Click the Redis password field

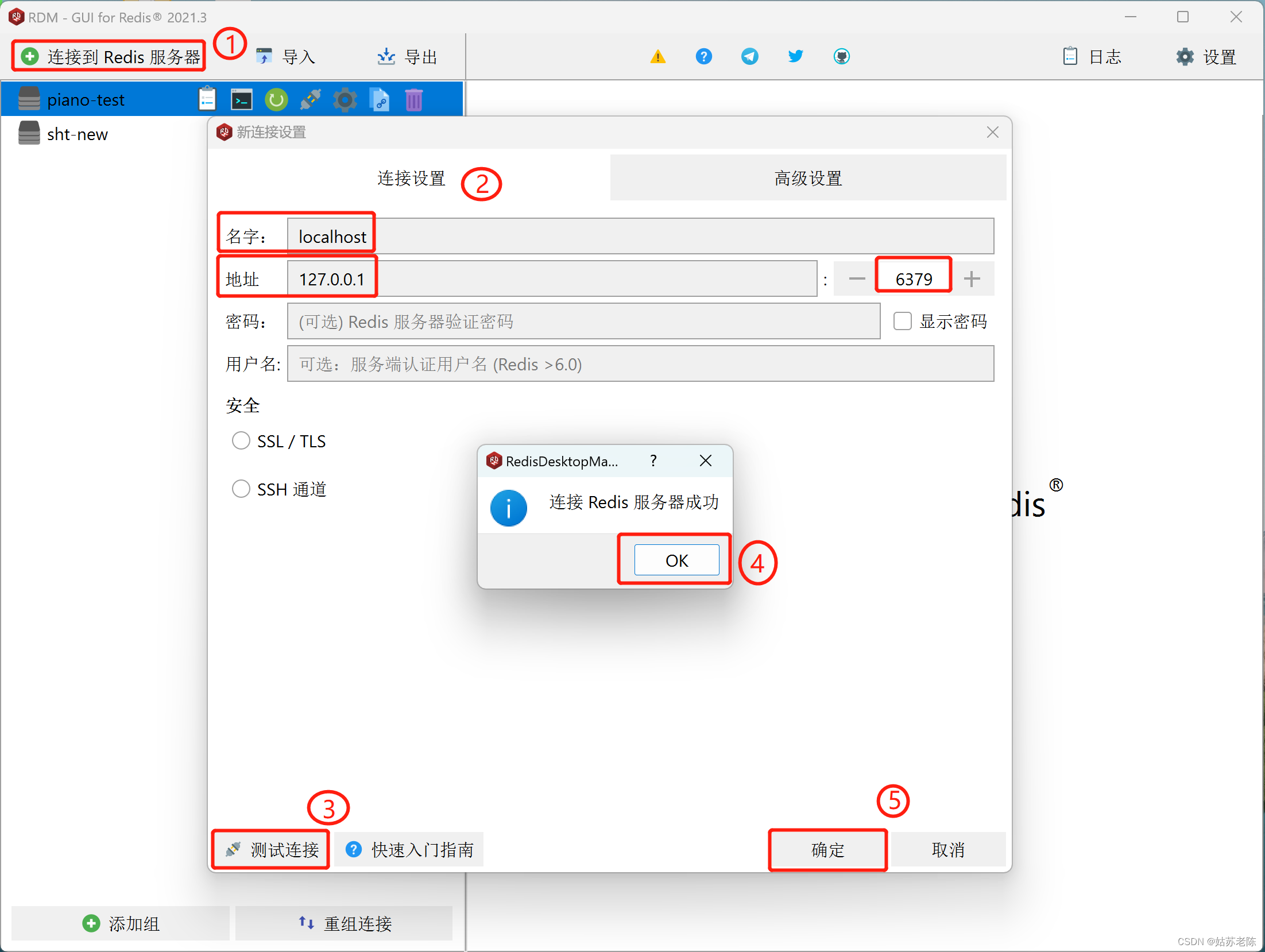point(583,321)
